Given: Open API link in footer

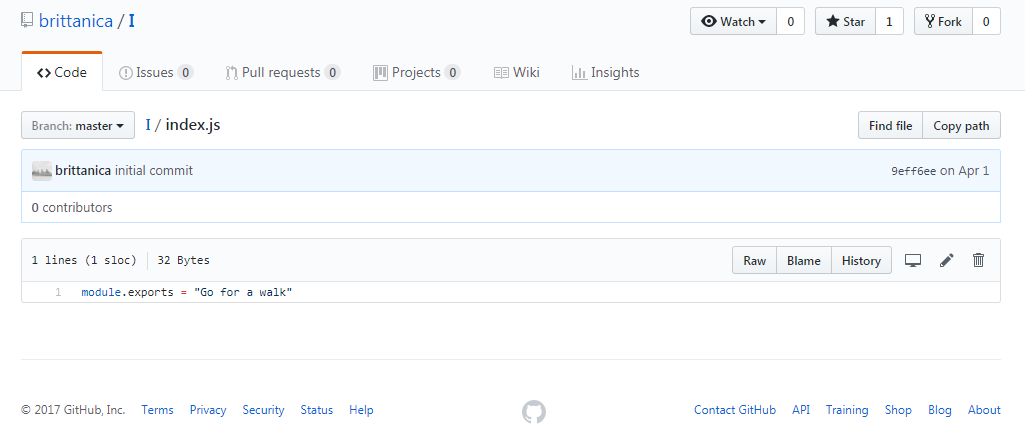Looking at the screenshot, I should point(801,410).
